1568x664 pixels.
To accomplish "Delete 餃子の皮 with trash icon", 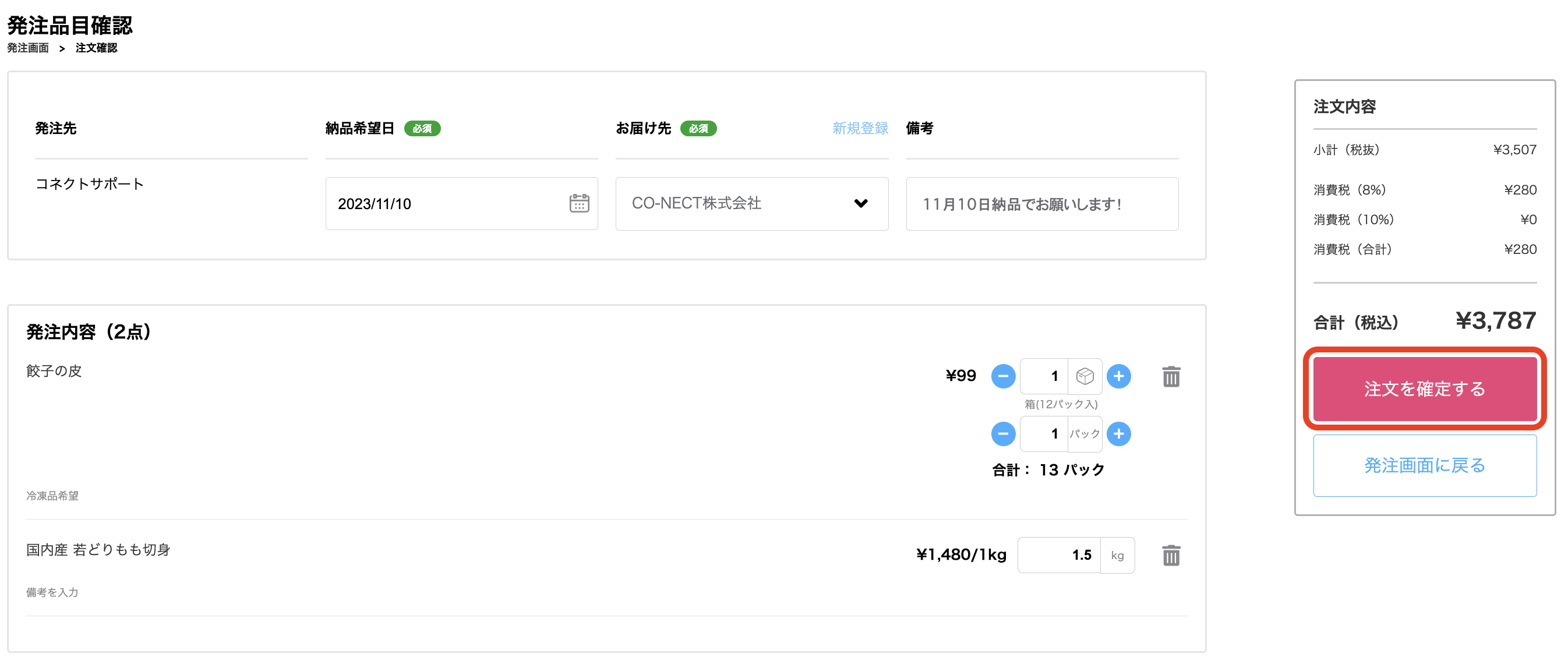I will pos(1171,377).
